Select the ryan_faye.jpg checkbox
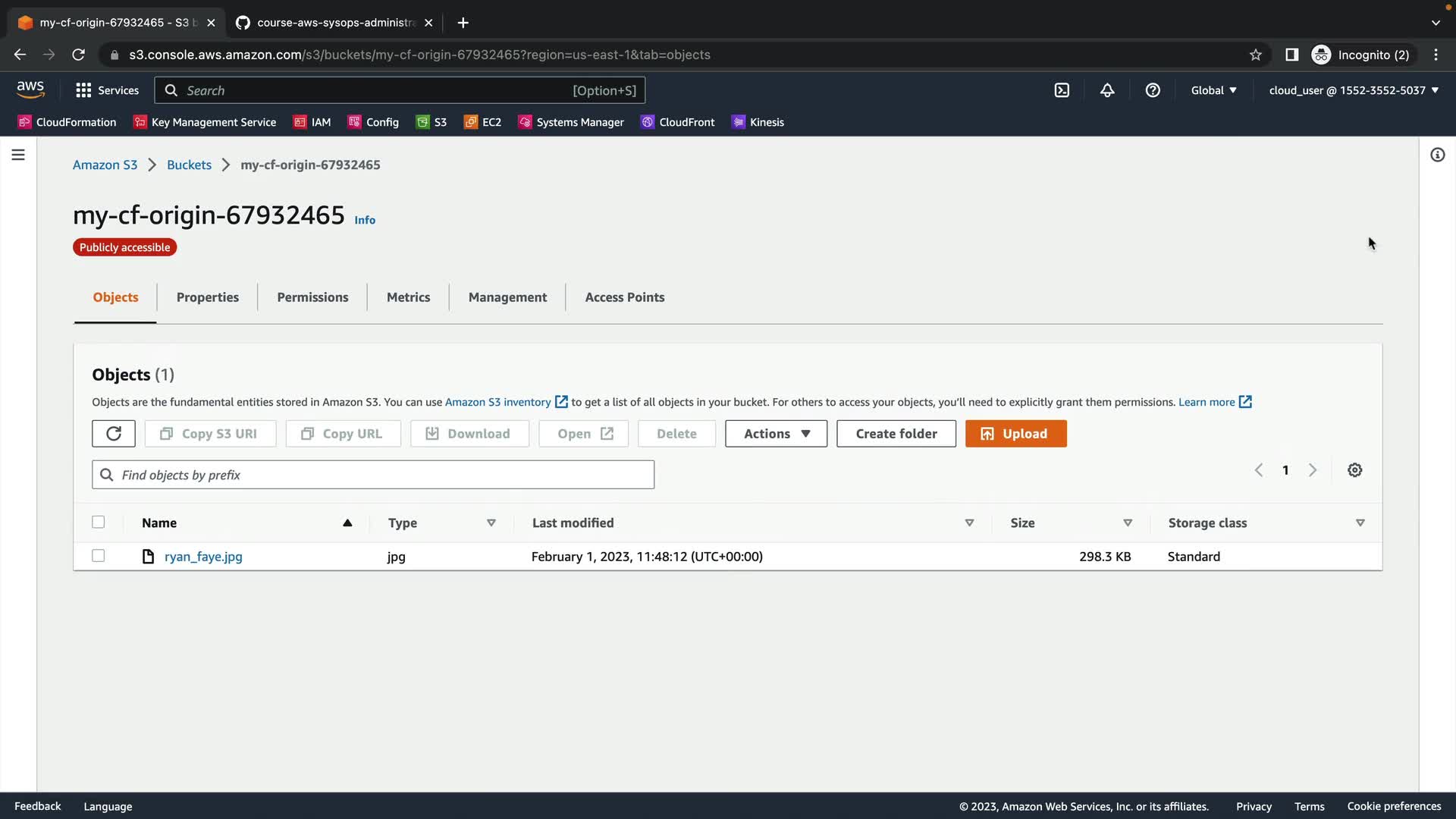The width and height of the screenshot is (1456, 819). click(99, 556)
